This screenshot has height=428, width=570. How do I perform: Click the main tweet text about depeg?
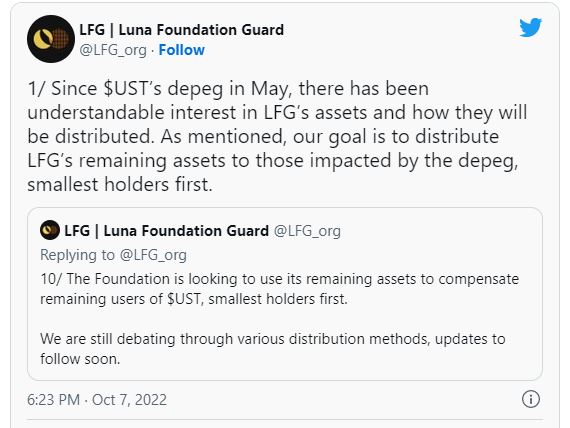tap(277, 136)
